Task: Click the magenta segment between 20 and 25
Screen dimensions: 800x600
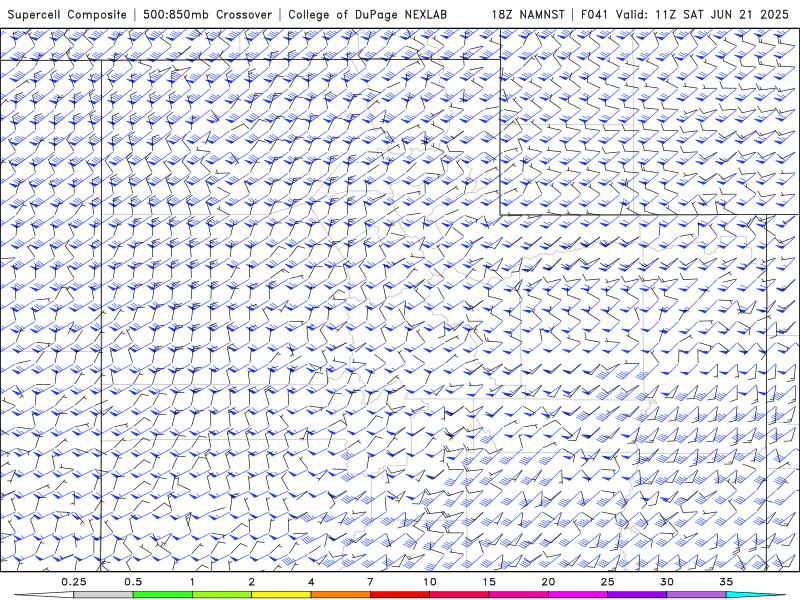Action: [578, 595]
